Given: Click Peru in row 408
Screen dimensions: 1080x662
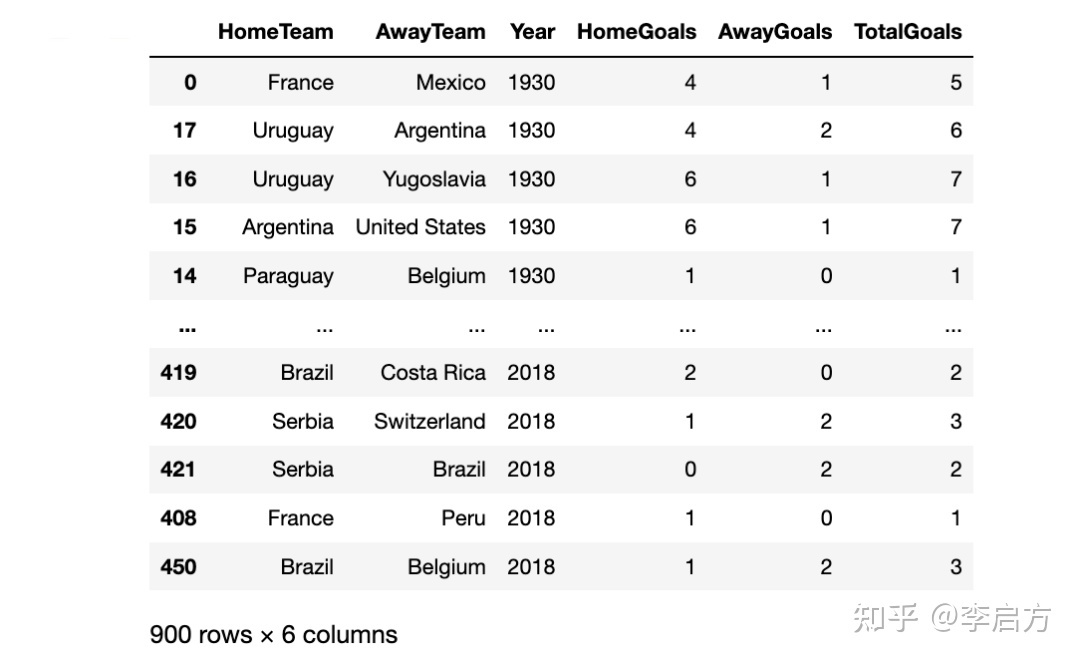Looking at the screenshot, I should pyautogui.click(x=464, y=518).
